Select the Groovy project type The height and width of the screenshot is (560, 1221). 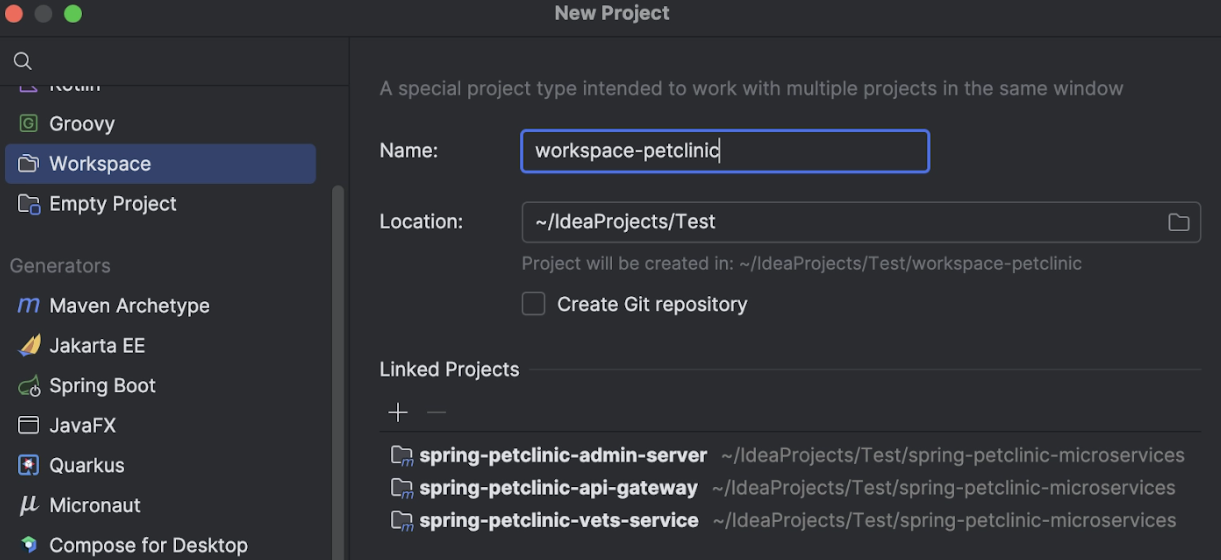pos(160,124)
